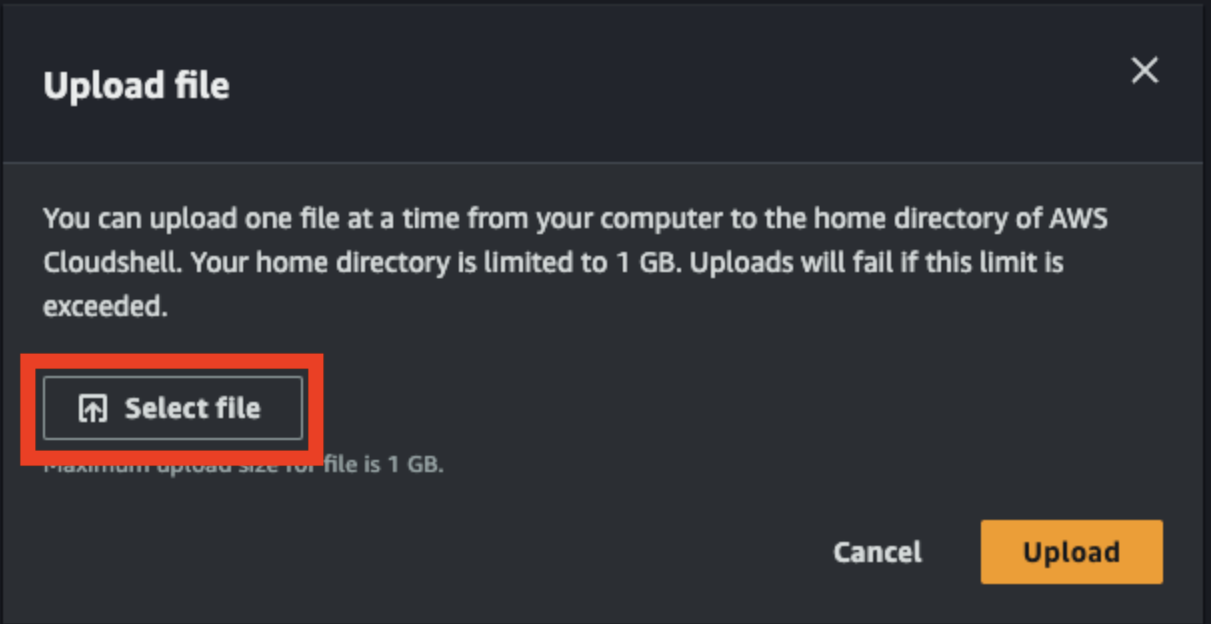Click the orange Upload button

(1071, 552)
